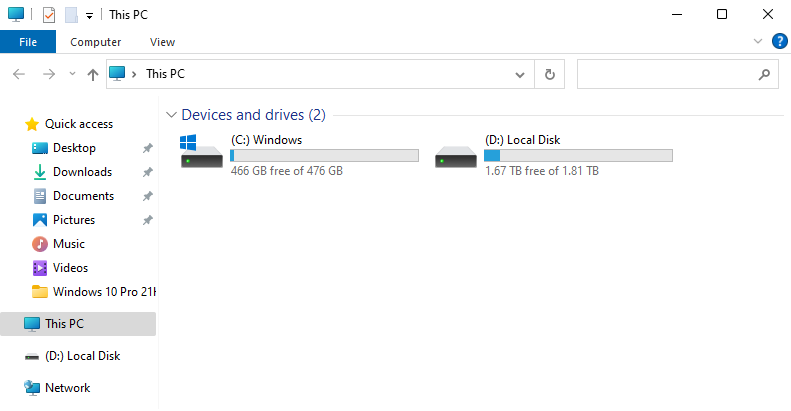Select Network in navigation pane
Screen dimensions: 791x411
67,388
